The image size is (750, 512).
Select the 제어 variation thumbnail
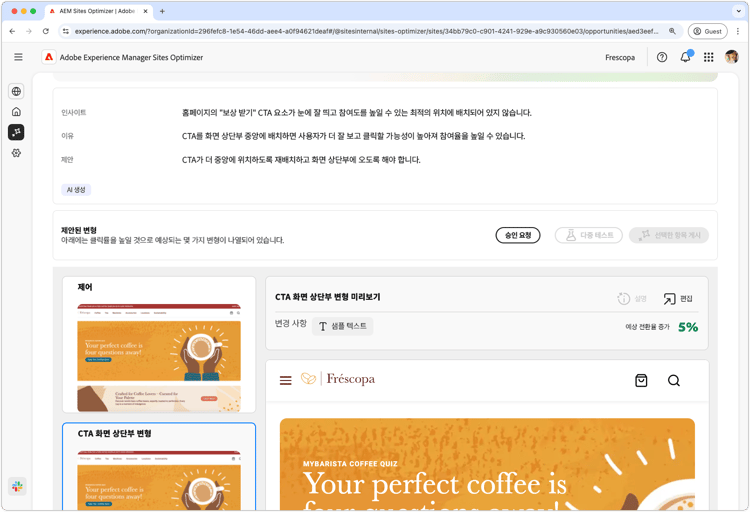[x=159, y=345]
